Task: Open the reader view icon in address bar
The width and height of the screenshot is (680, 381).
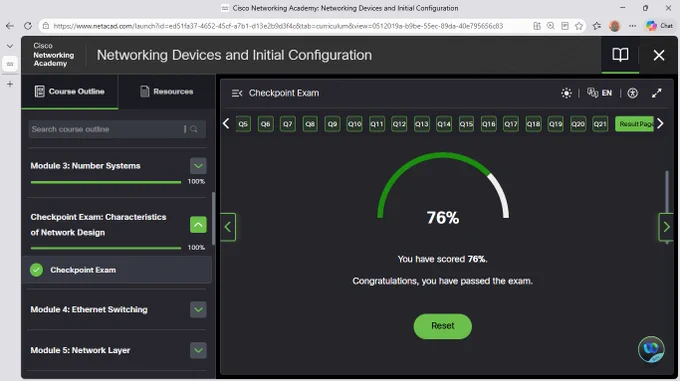Action: coord(565,26)
